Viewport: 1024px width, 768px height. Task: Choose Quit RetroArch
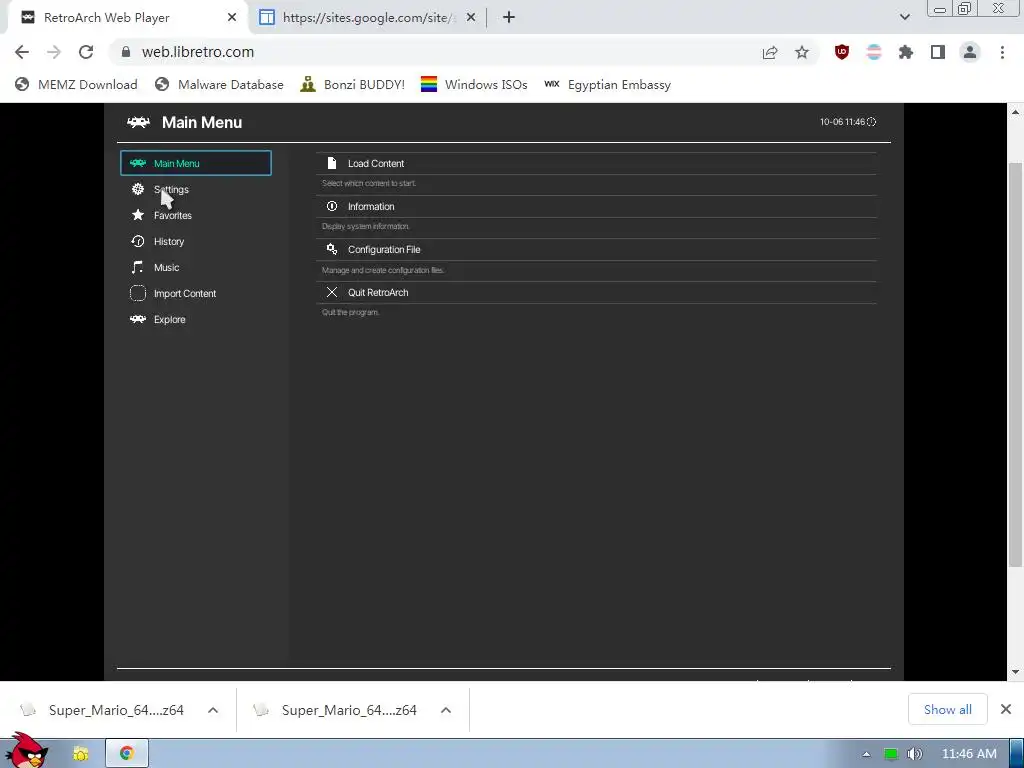pos(596,293)
